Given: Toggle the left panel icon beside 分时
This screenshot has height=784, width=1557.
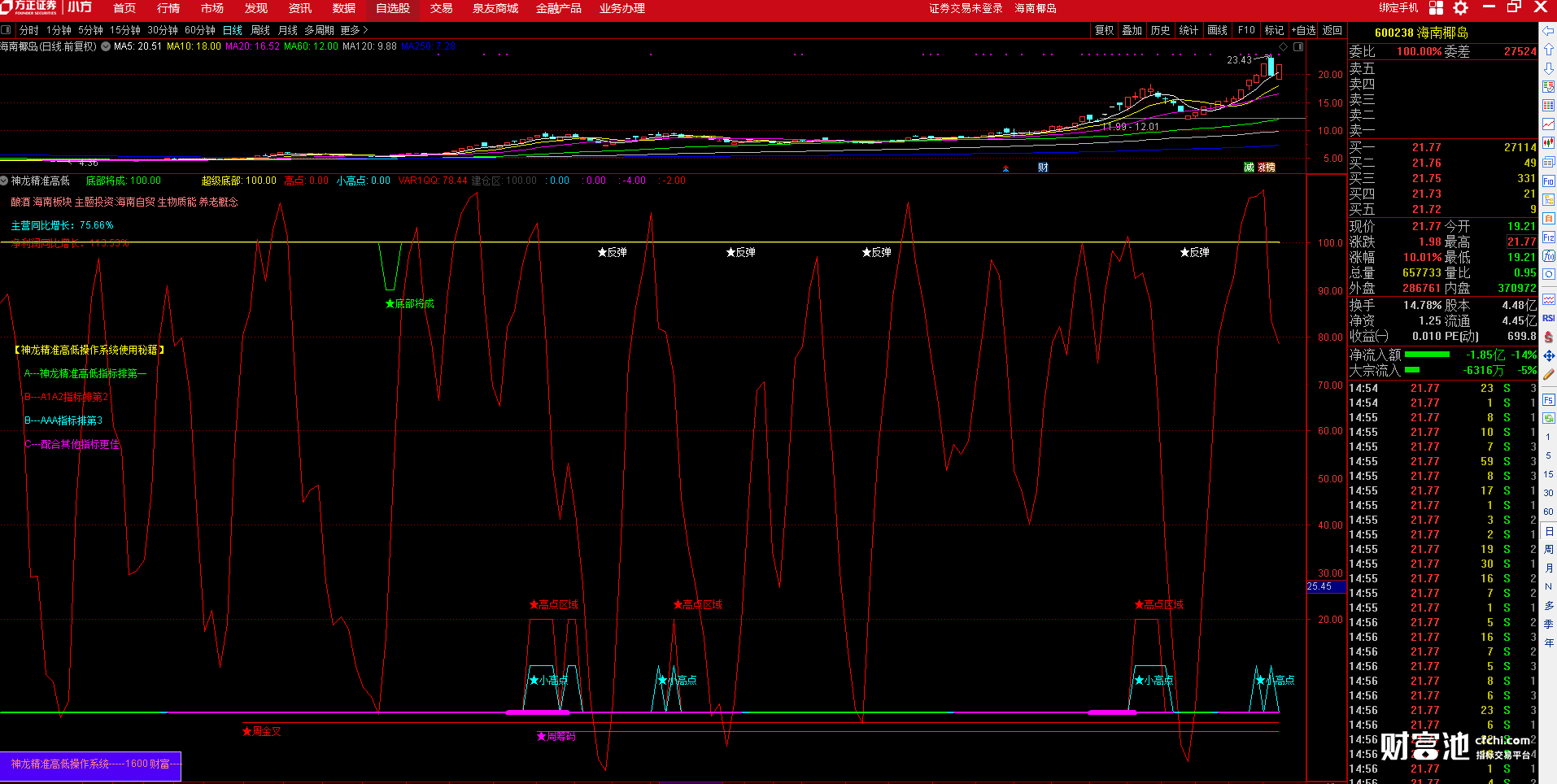Looking at the screenshot, I should [x=7, y=30].
